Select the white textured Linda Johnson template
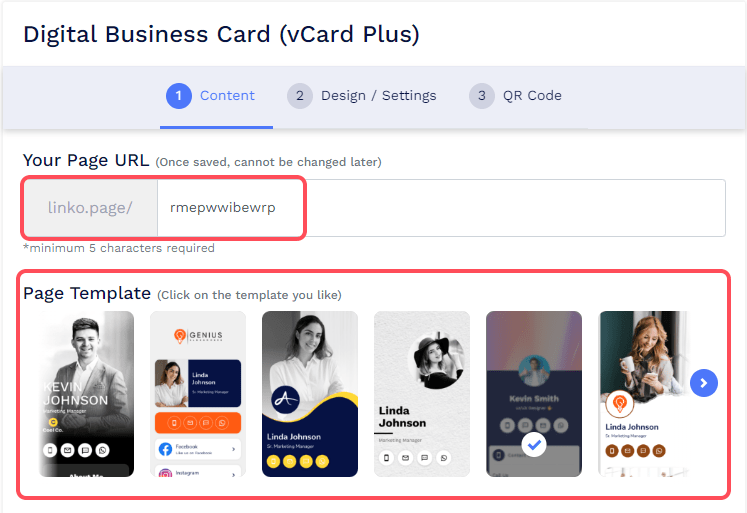The height and width of the screenshot is (513, 747). click(x=422, y=394)
